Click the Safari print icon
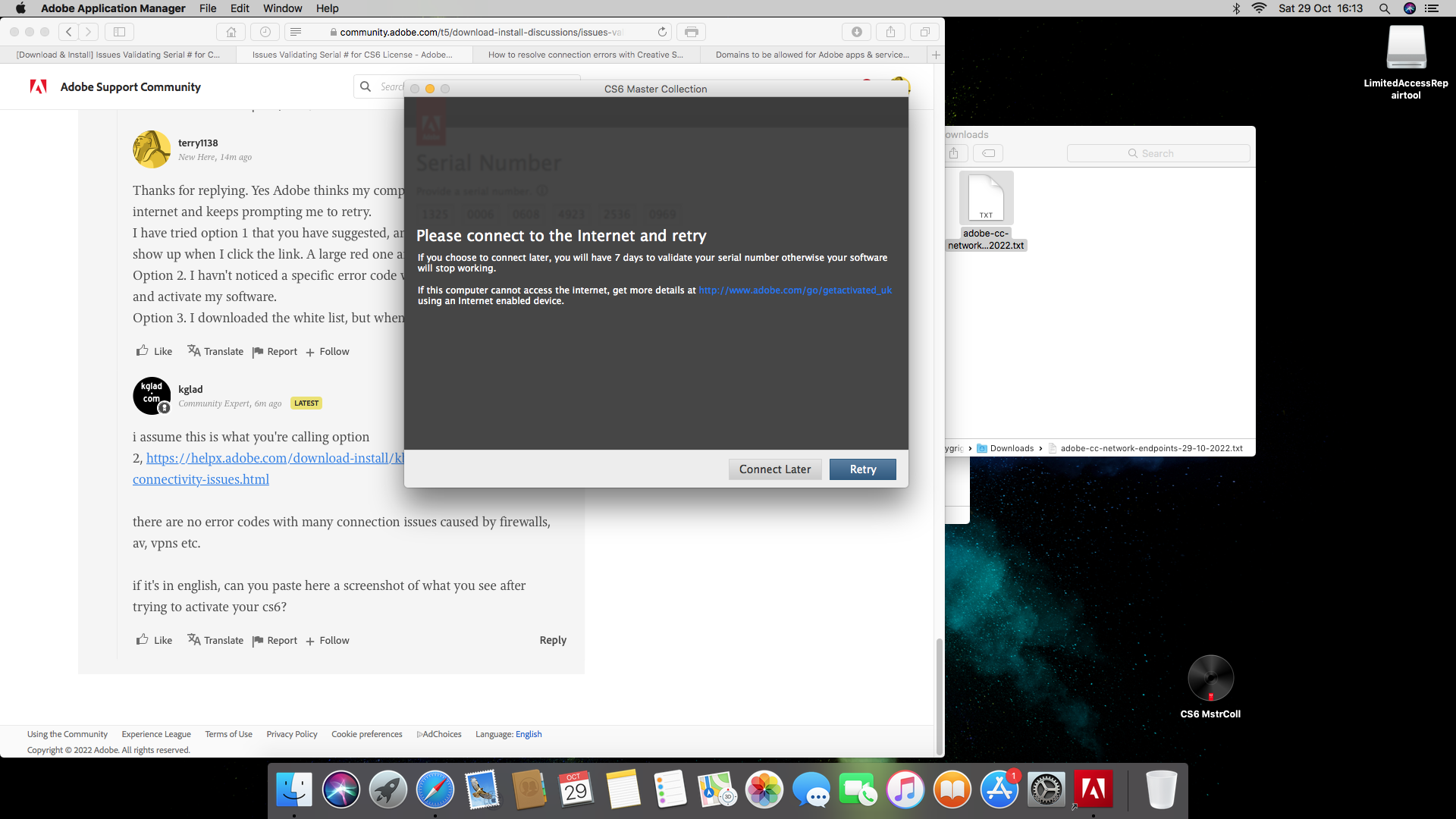This screenshot has height=819, width=1456. pos(691,32)
